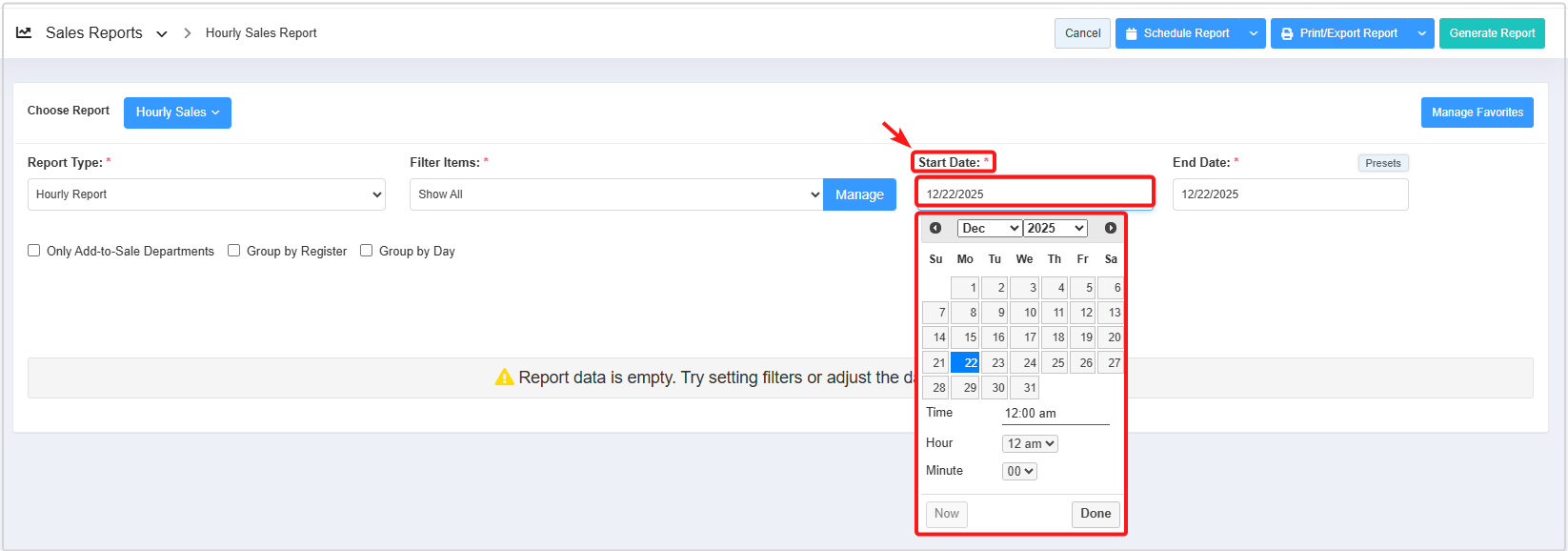Open Hourly Sales report chooser
The image size is (1568, 551).
pos(177,112)
